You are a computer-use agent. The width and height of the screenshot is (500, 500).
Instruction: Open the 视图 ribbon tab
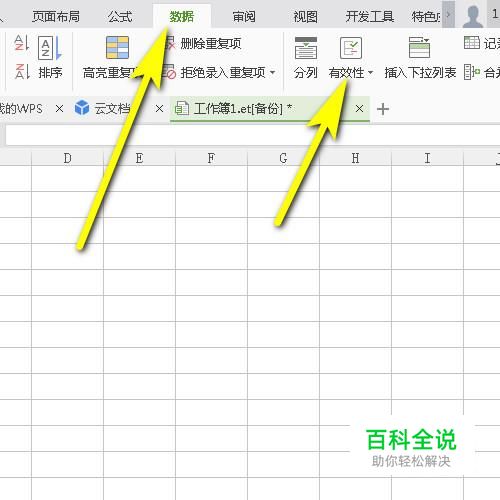305,16
